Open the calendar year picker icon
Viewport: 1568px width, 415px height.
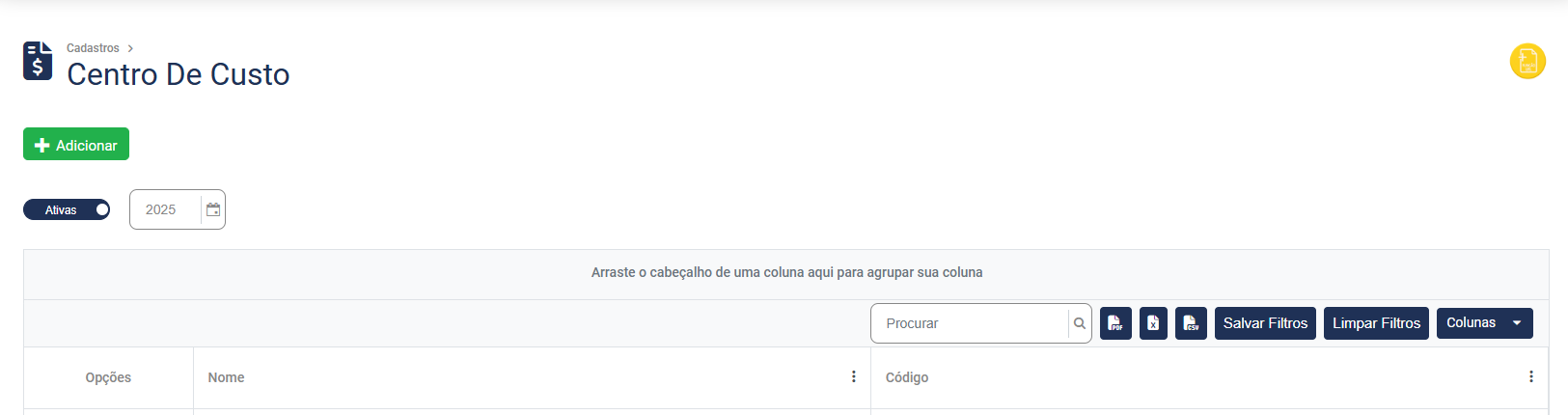tap(213, 209)
